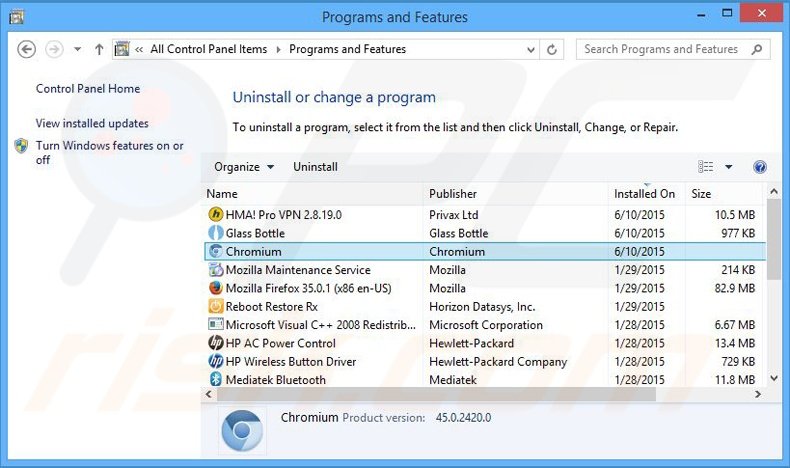Click product version 45.0.2420.0 value
The width and height of the screenshot is (790, 468).
click(463, 418)
